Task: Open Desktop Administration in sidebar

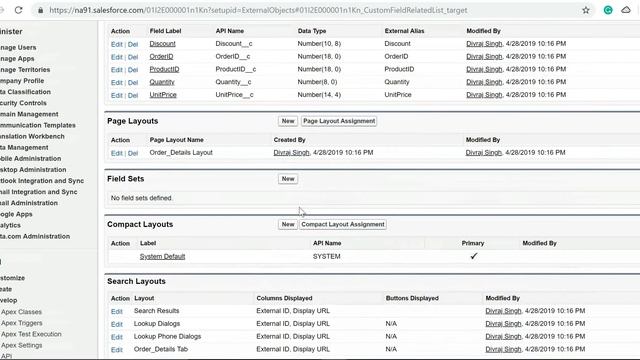Action: pyautogui.click(x=33, y=169)
